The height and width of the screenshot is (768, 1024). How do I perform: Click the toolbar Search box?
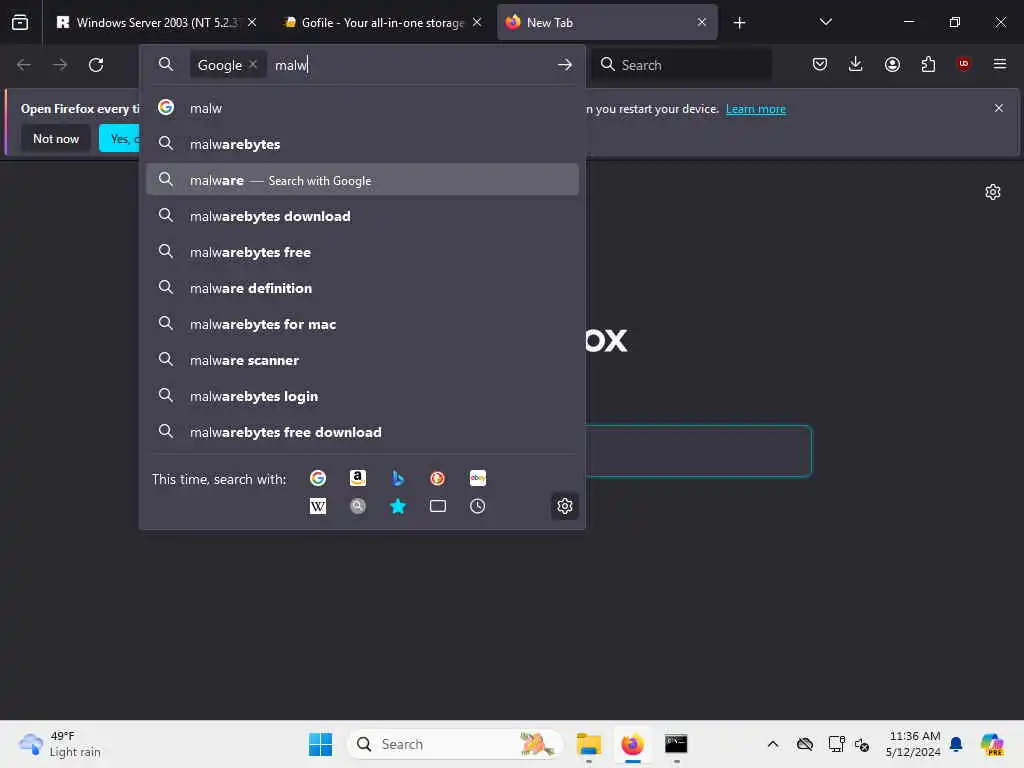click(x=682, y=65)
